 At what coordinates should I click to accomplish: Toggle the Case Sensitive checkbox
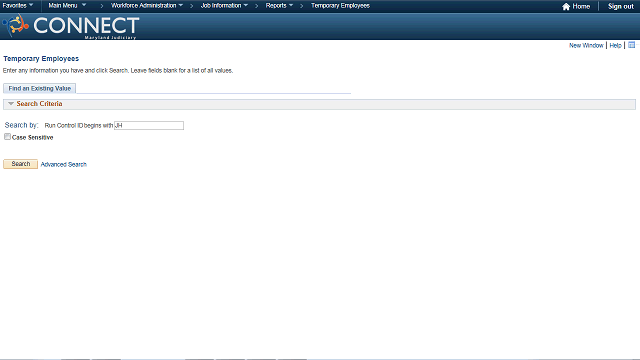(7, 137)
